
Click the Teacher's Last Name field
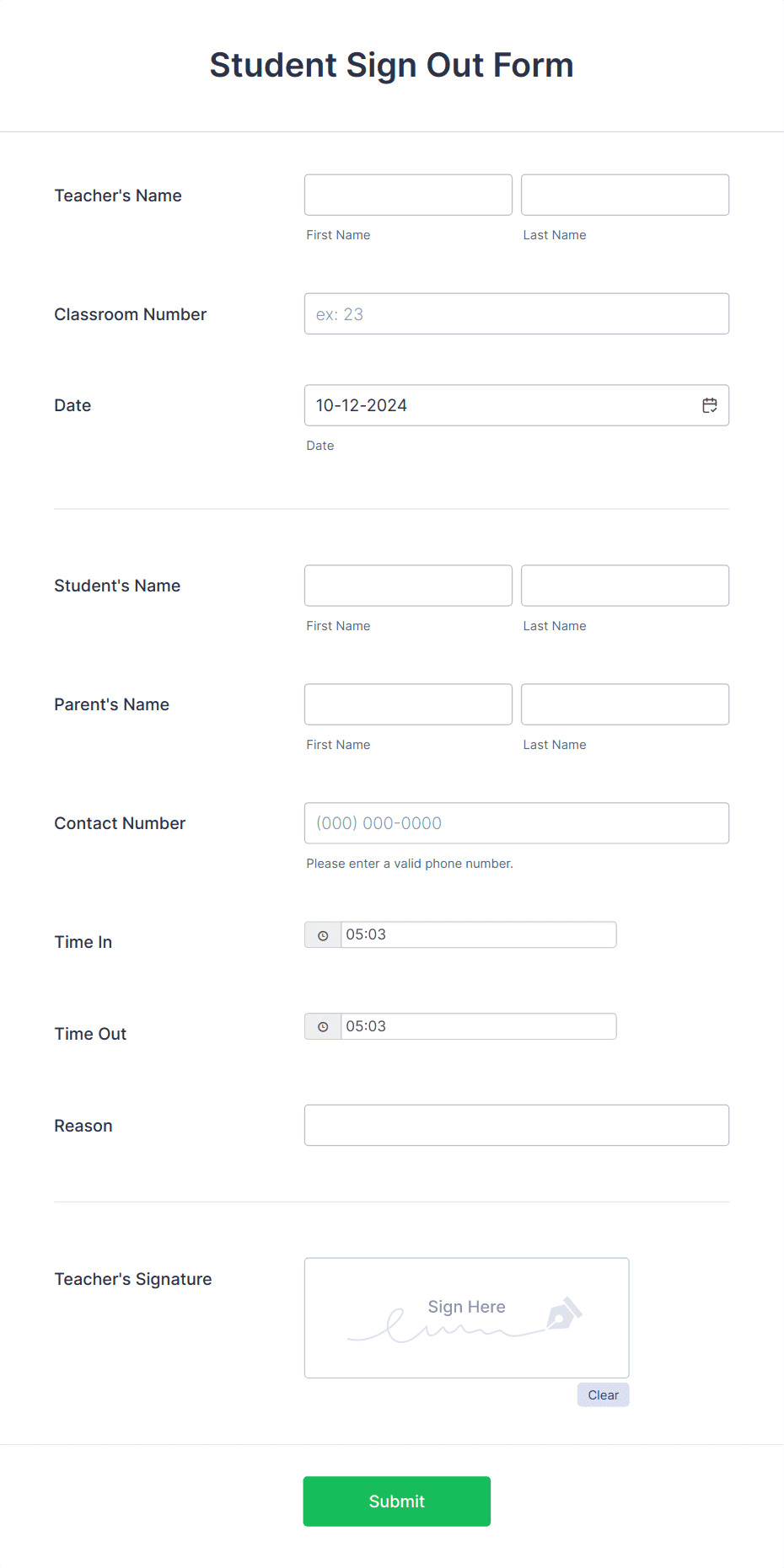click(x=624, y=195)
